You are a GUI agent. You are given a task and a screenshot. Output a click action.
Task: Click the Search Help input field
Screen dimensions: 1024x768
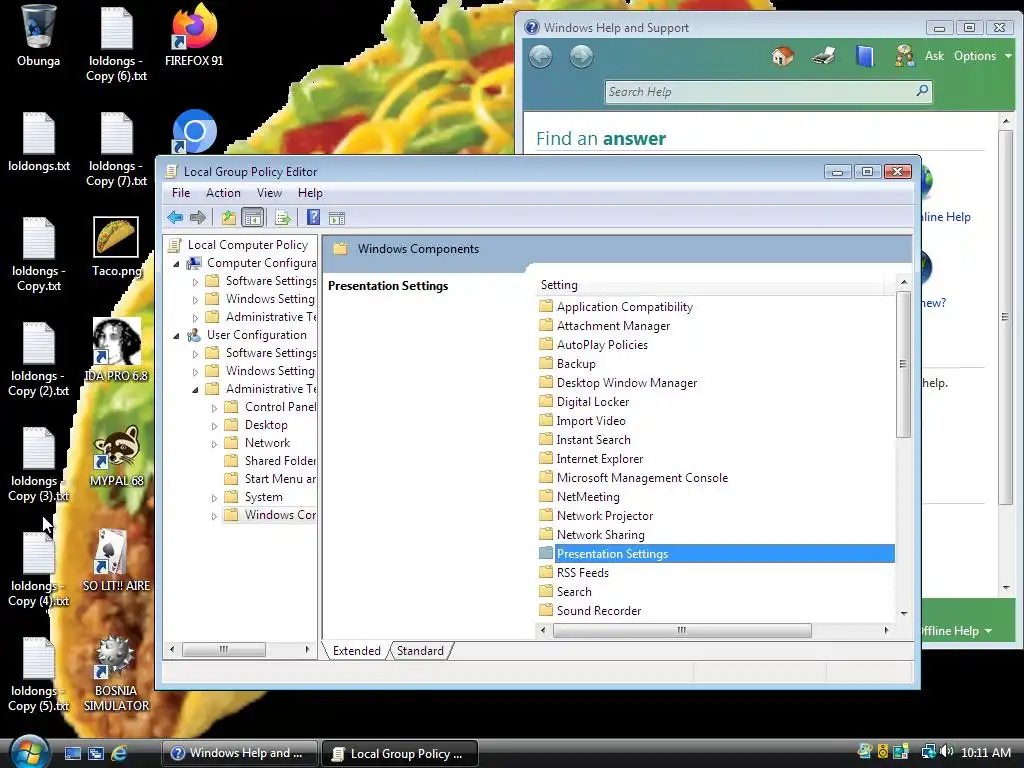coord(760,91)
